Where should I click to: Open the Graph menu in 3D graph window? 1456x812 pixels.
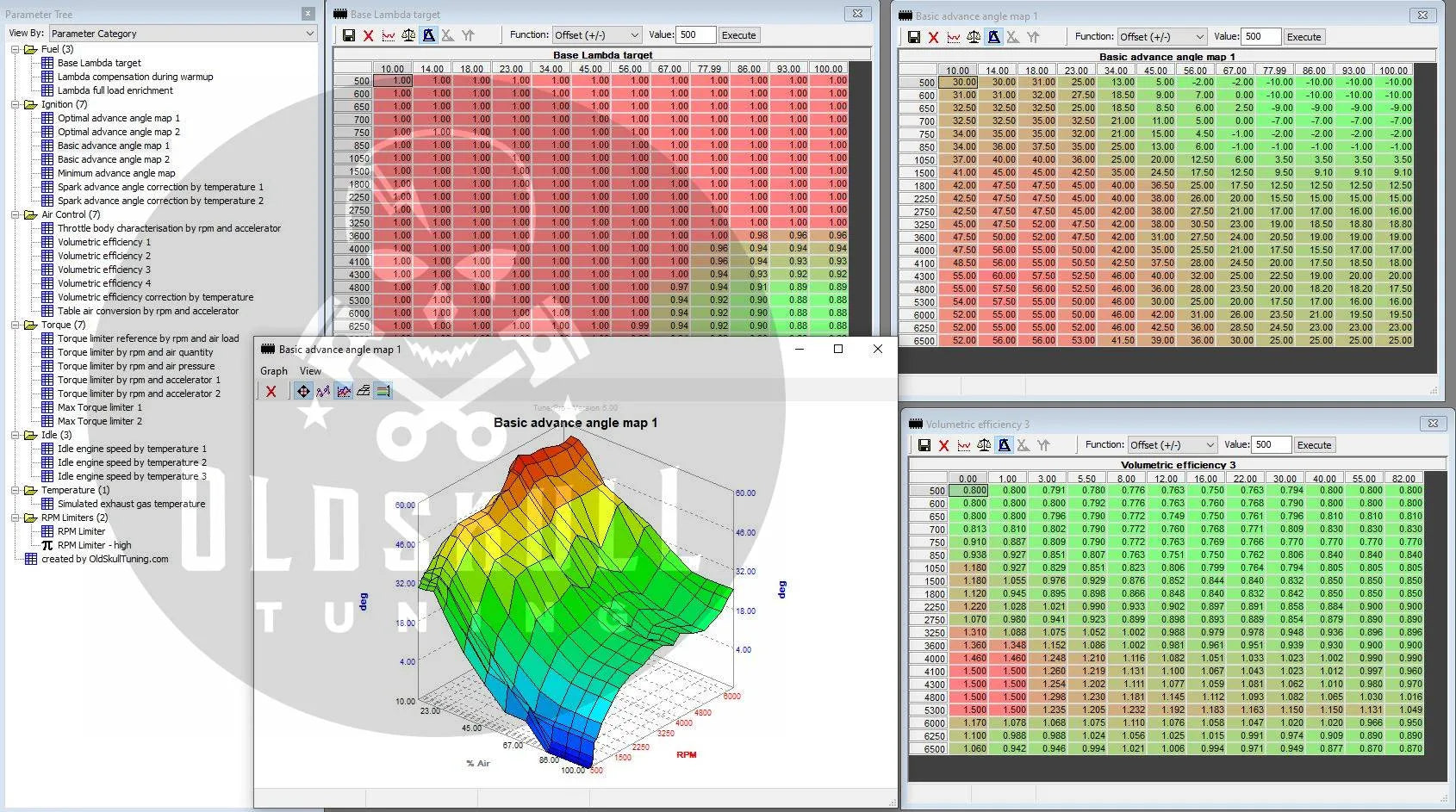click(x=273, y=371)
